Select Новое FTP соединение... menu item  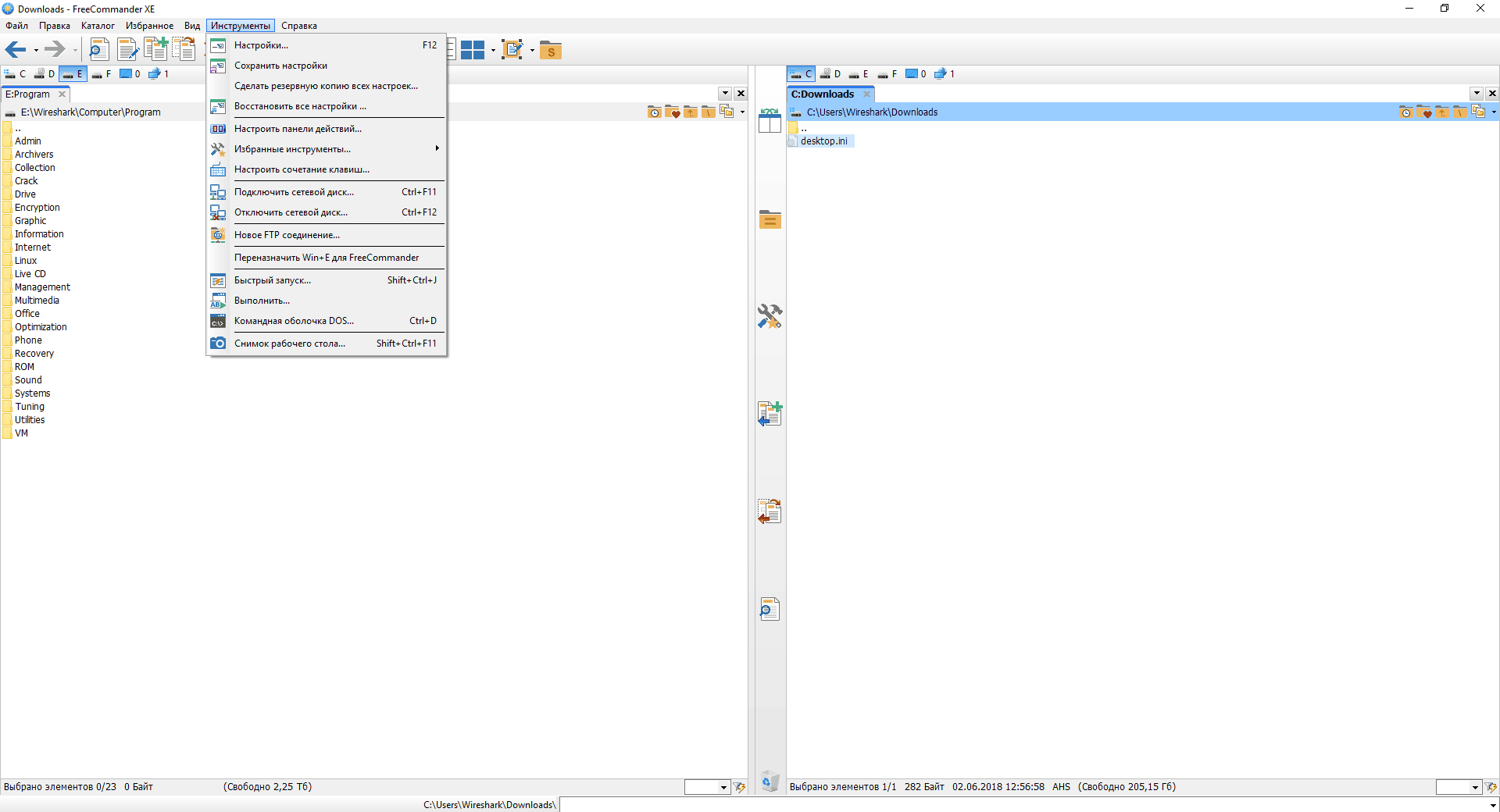pos(327,235)
